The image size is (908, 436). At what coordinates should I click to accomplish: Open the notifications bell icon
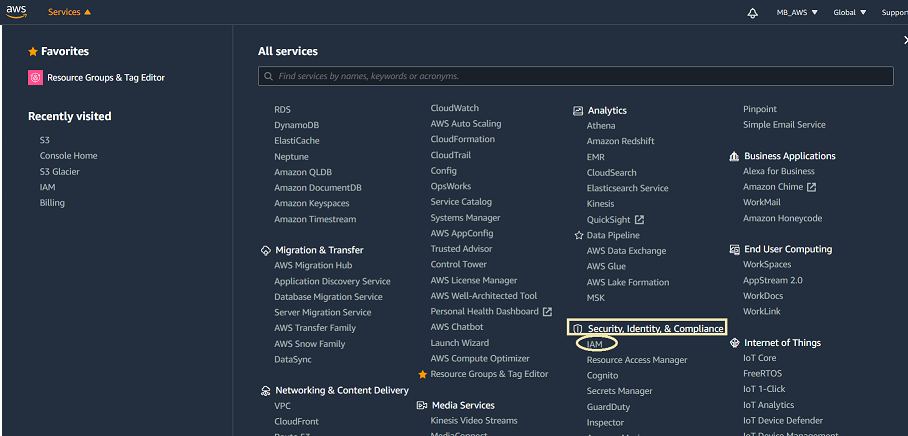coord(752,13)
